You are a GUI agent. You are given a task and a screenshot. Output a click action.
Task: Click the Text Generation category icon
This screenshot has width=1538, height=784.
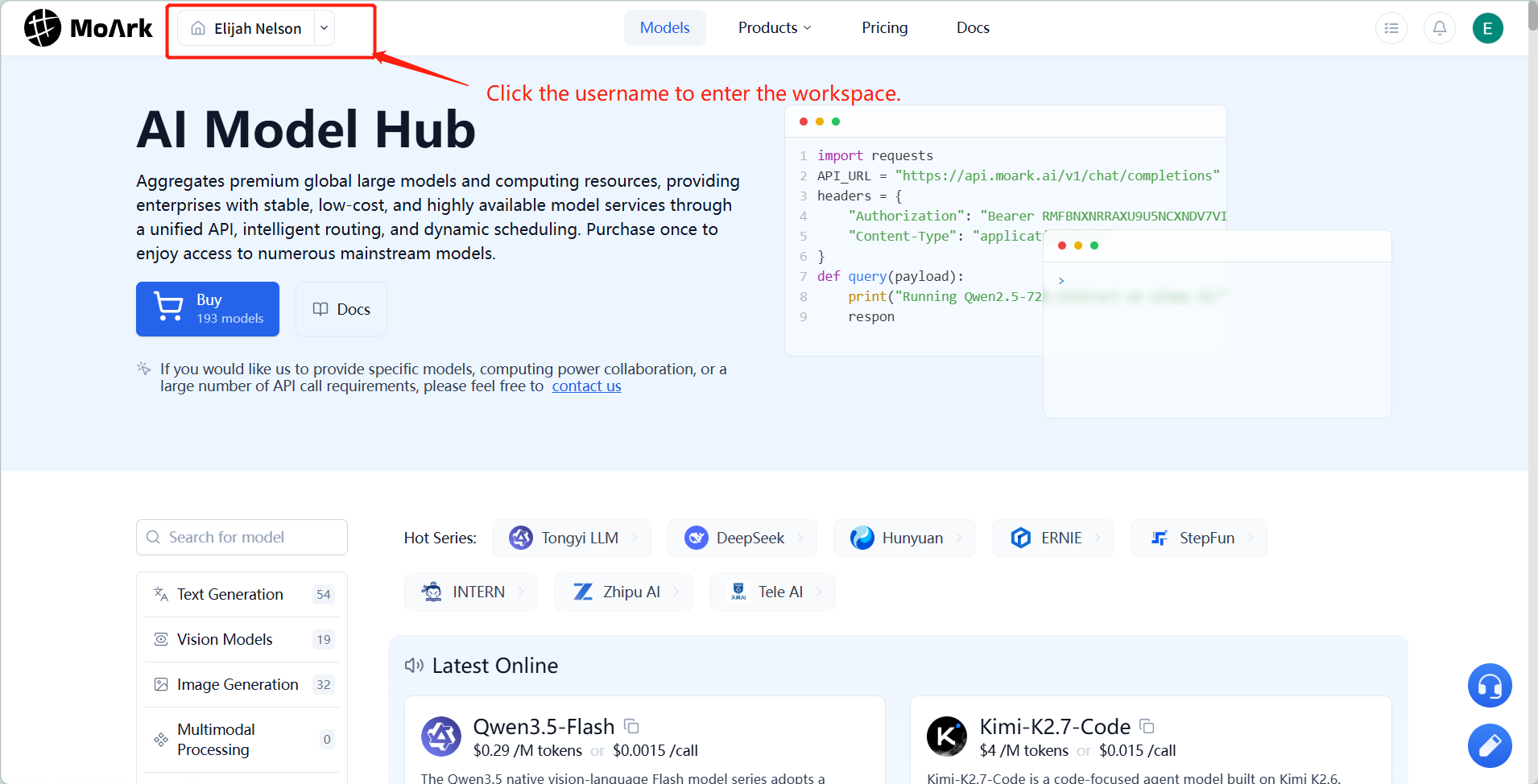point(161,594)
